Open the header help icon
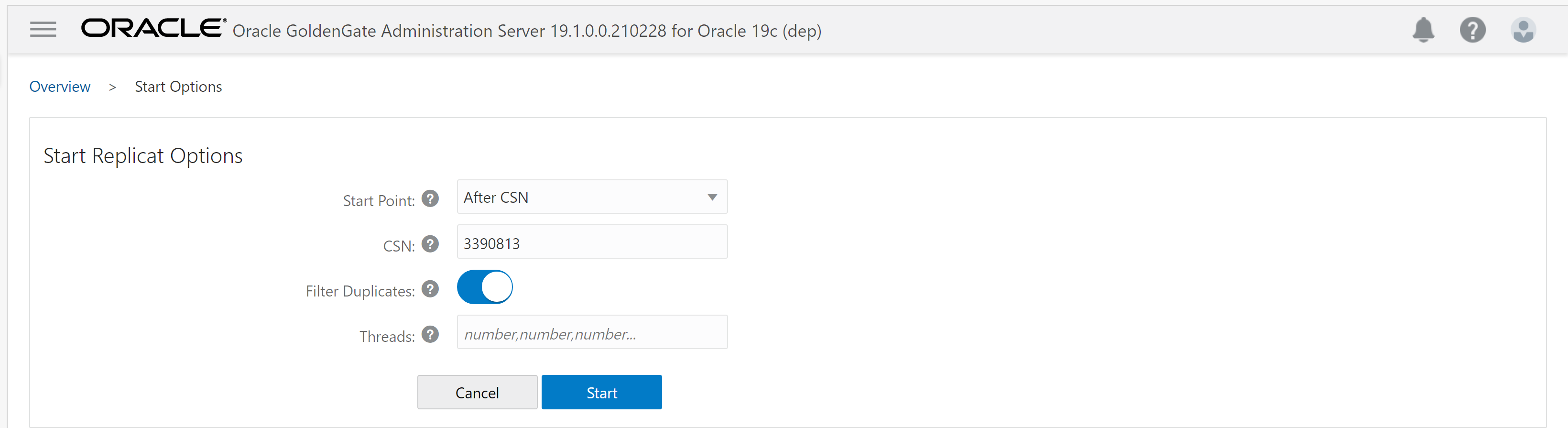 (x=1472, y=30)
